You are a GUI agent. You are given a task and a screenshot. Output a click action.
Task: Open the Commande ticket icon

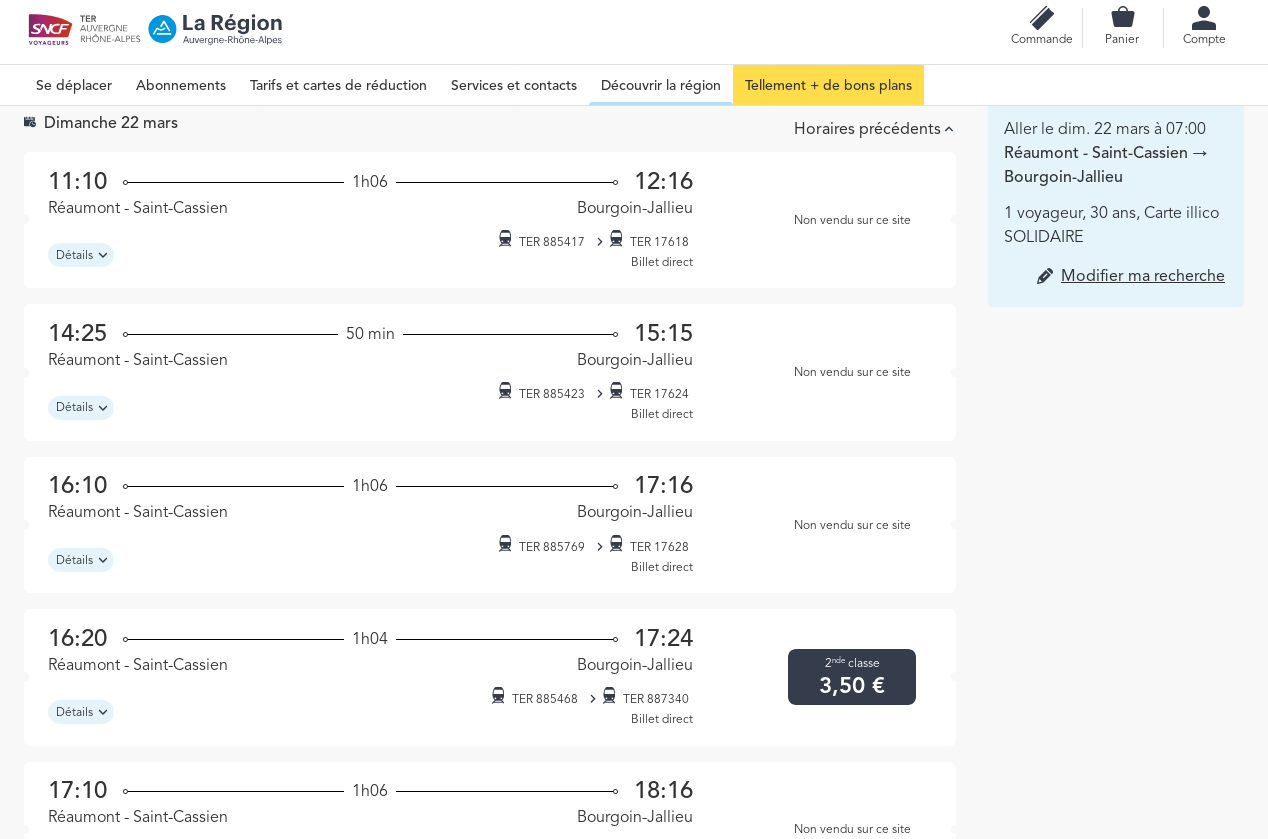(1041, 18)
